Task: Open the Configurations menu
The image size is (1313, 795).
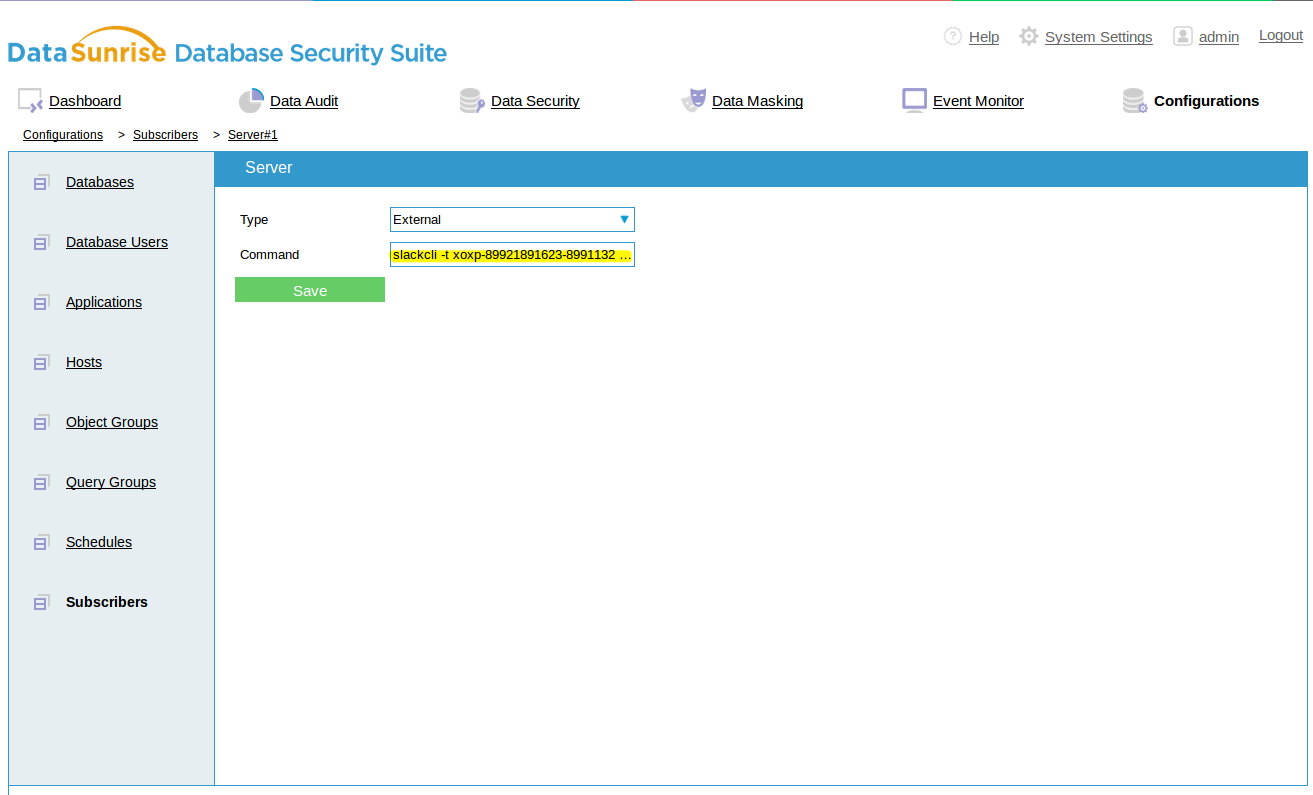Action: click(1206, 101)
